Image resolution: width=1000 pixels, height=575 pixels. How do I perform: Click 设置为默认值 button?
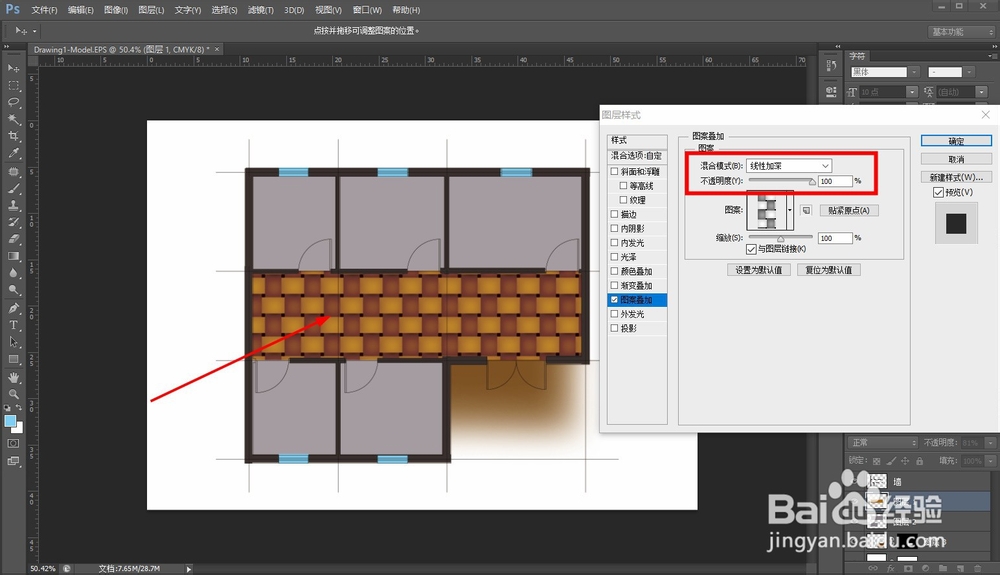tap(758, 270)
